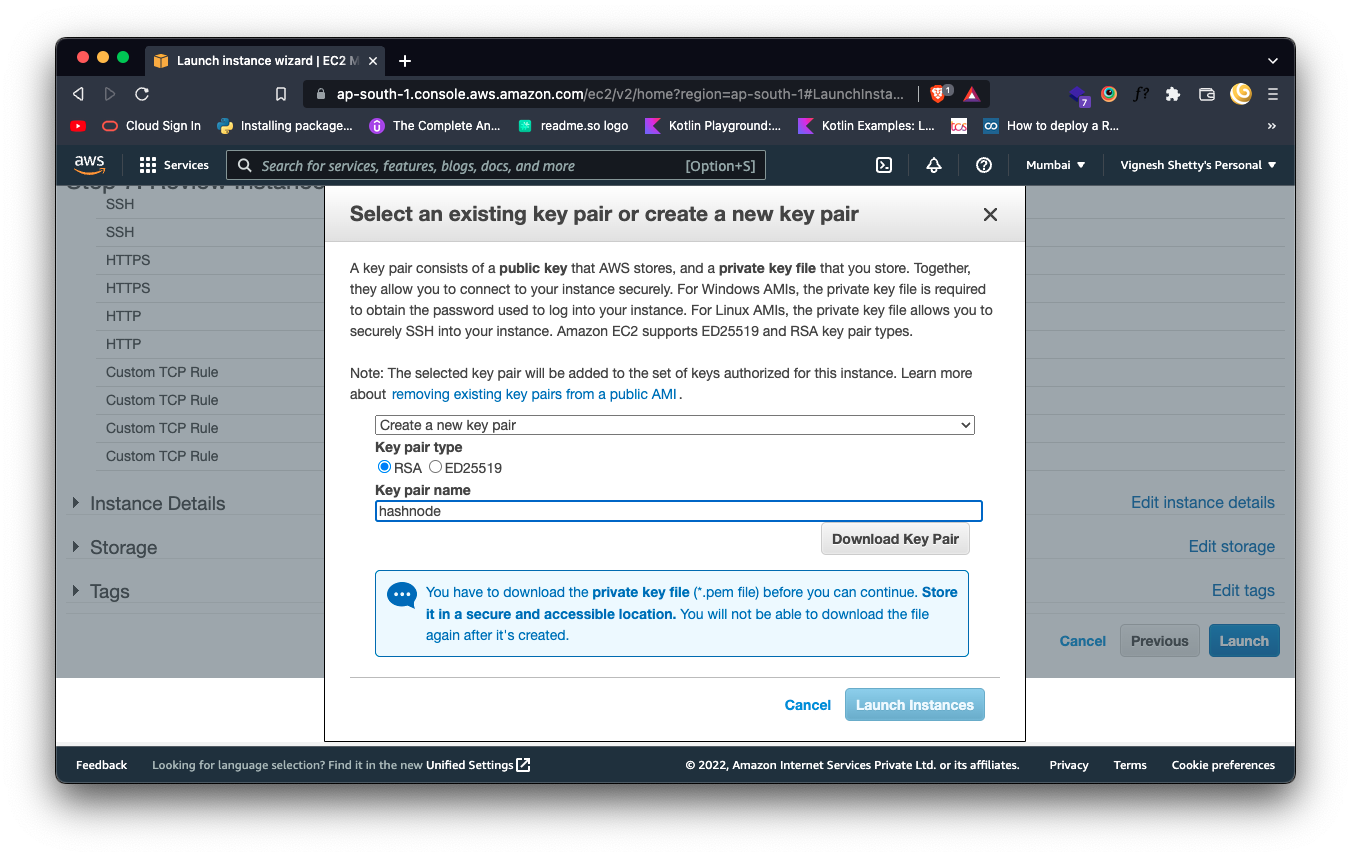Viewport: 1351px width, 857px height.
Task: Open the Kotlin Examples bookmark
Action: coord(866,126)
